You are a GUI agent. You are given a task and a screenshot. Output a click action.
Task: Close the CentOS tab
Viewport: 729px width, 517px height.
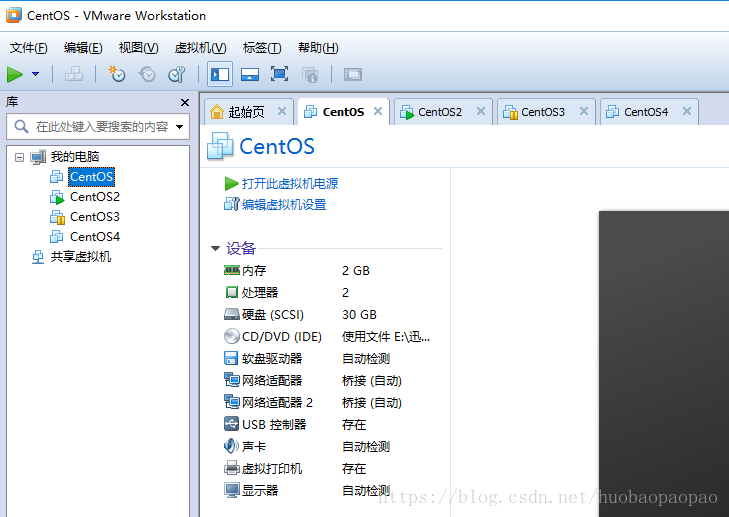pyautogui.click(x=378, y=111)
